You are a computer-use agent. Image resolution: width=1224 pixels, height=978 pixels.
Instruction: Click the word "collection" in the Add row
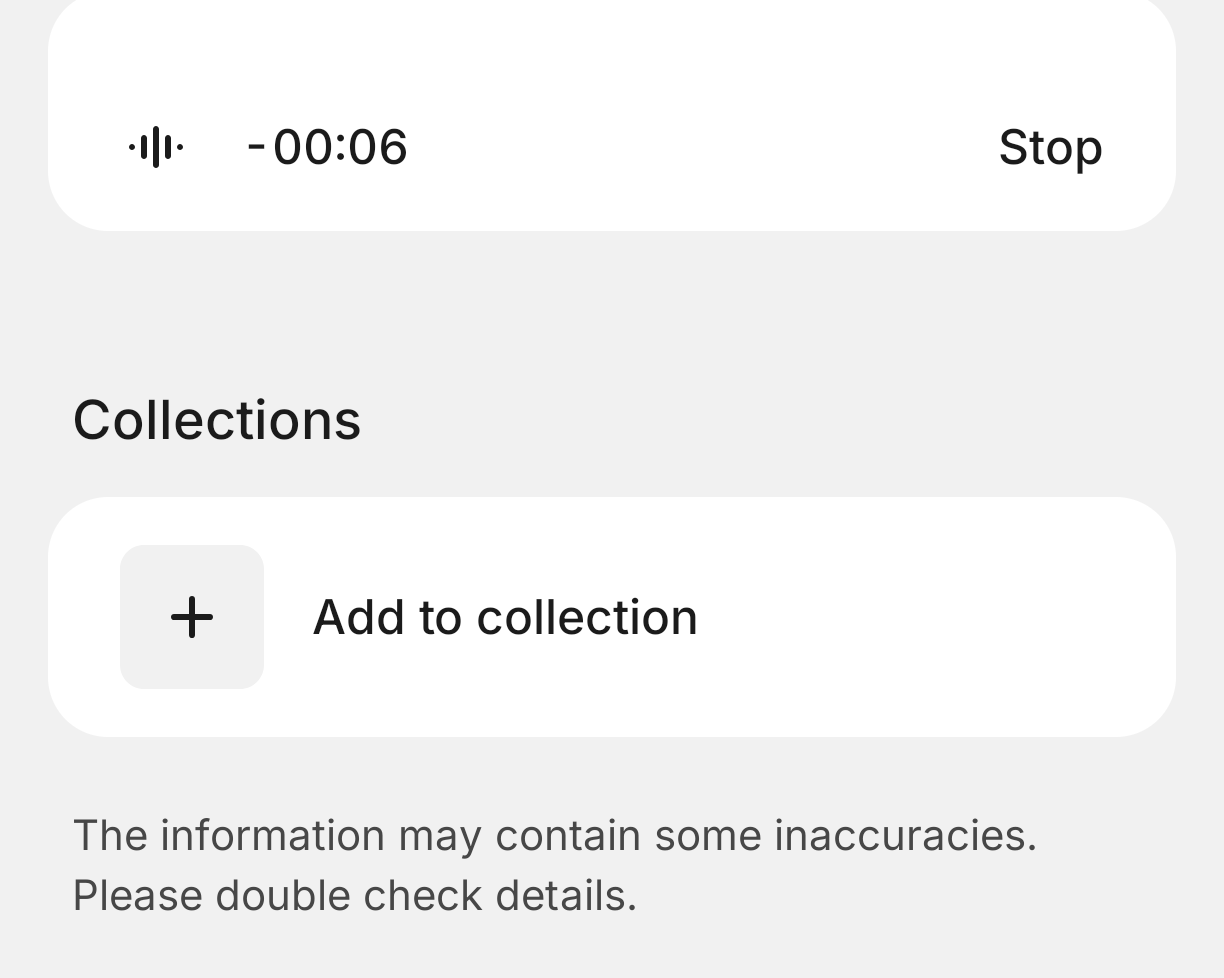[587, 617]
